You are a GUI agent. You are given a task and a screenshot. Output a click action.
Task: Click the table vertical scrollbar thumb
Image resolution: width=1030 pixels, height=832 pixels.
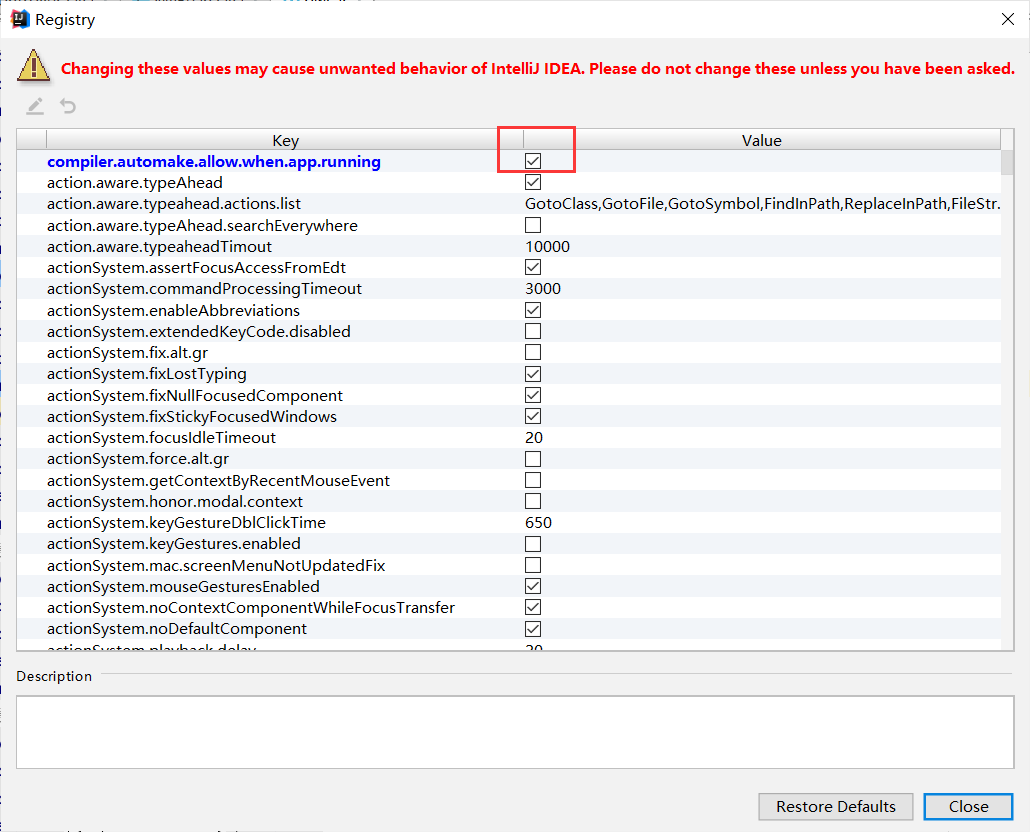tap(1007, 162)
